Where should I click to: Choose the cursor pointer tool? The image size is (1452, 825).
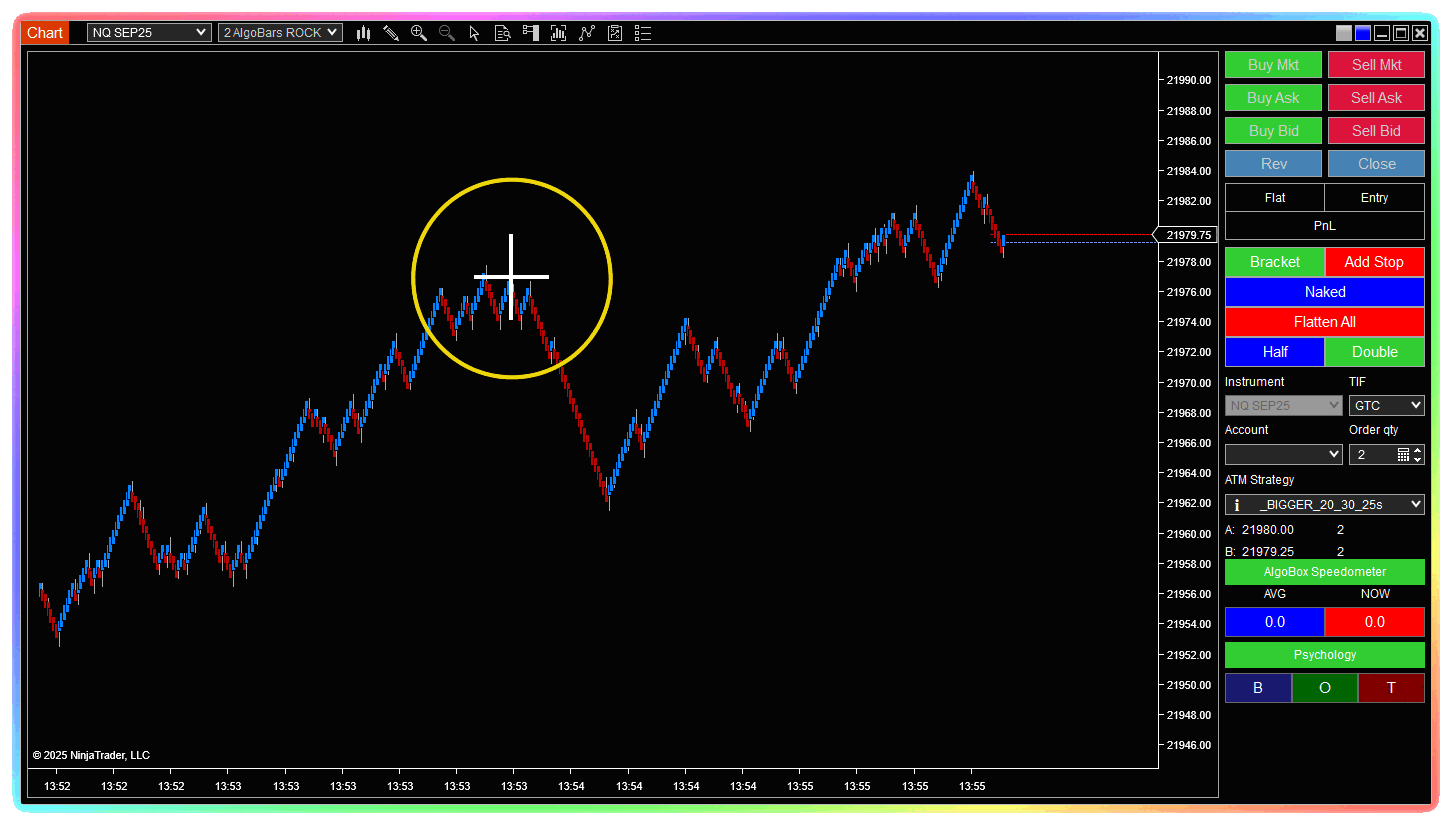(475, 33)
